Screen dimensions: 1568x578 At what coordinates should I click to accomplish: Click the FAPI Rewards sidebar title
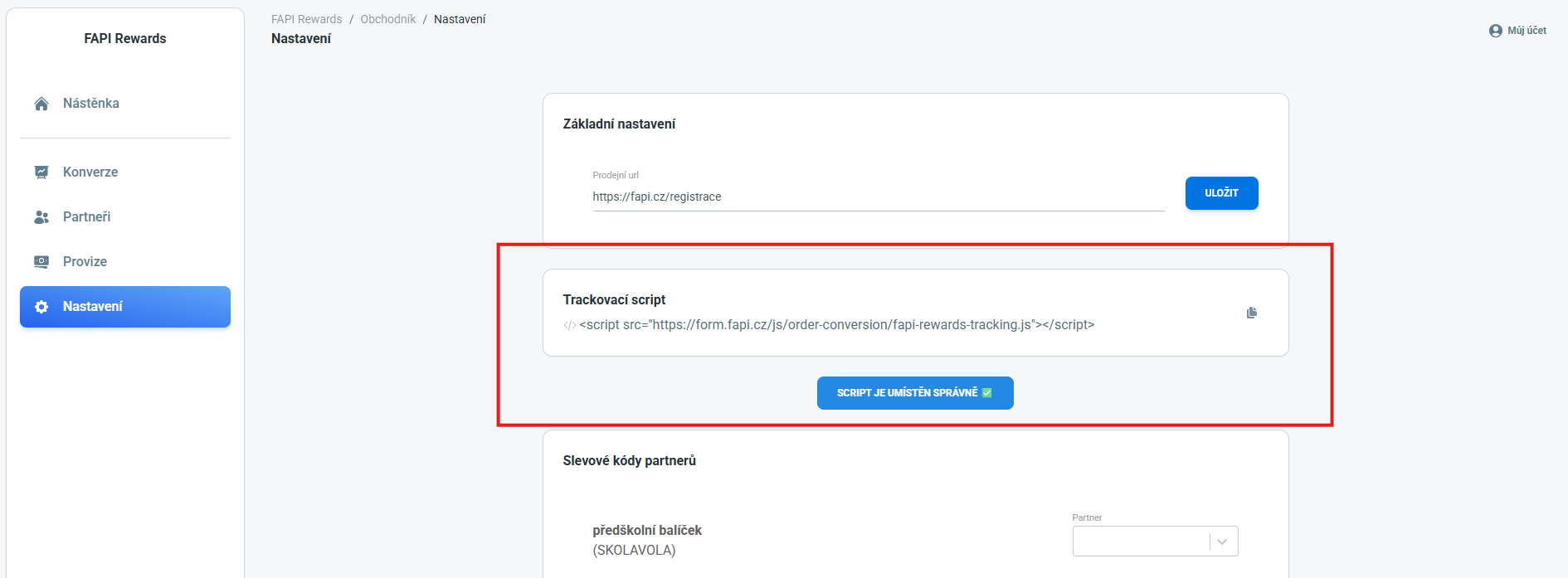point(125,38)
